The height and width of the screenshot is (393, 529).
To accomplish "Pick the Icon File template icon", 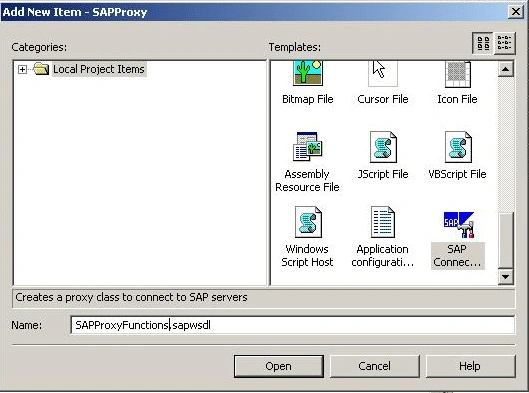I will point(457,74).
